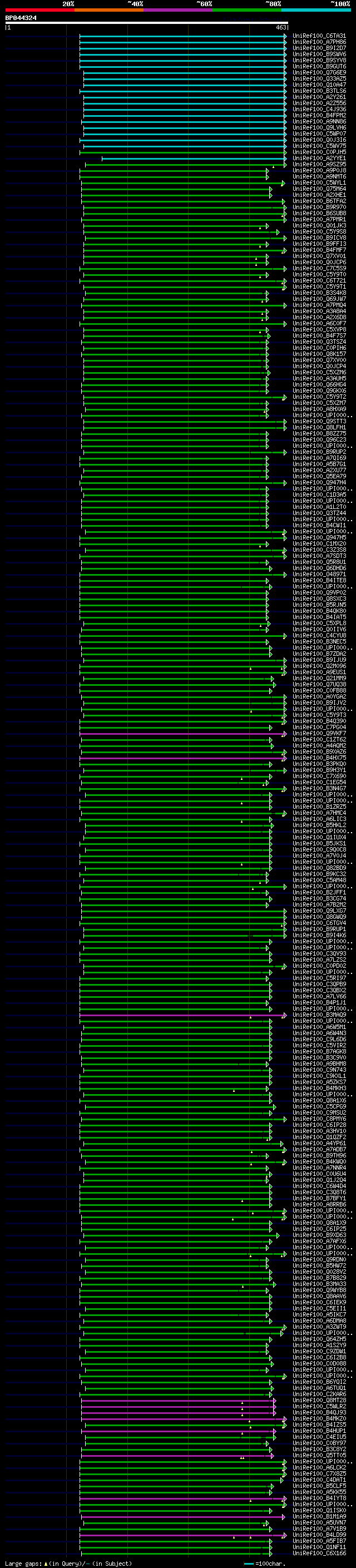Click UniRef100_A9NN86 entry
356x1568 pixels.
click(319, 122)
